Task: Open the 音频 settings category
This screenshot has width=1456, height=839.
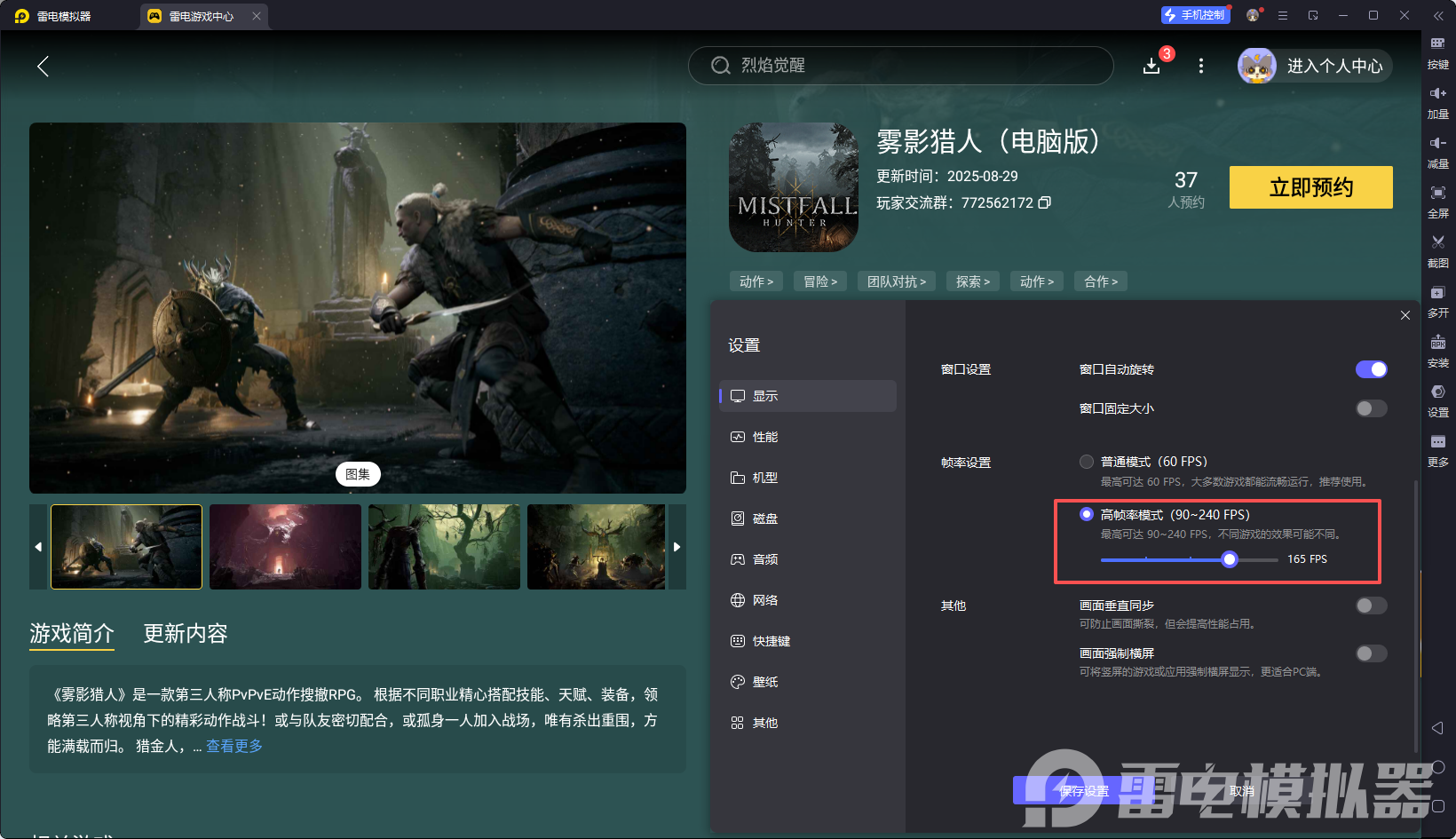Action: tap(808, 559)
